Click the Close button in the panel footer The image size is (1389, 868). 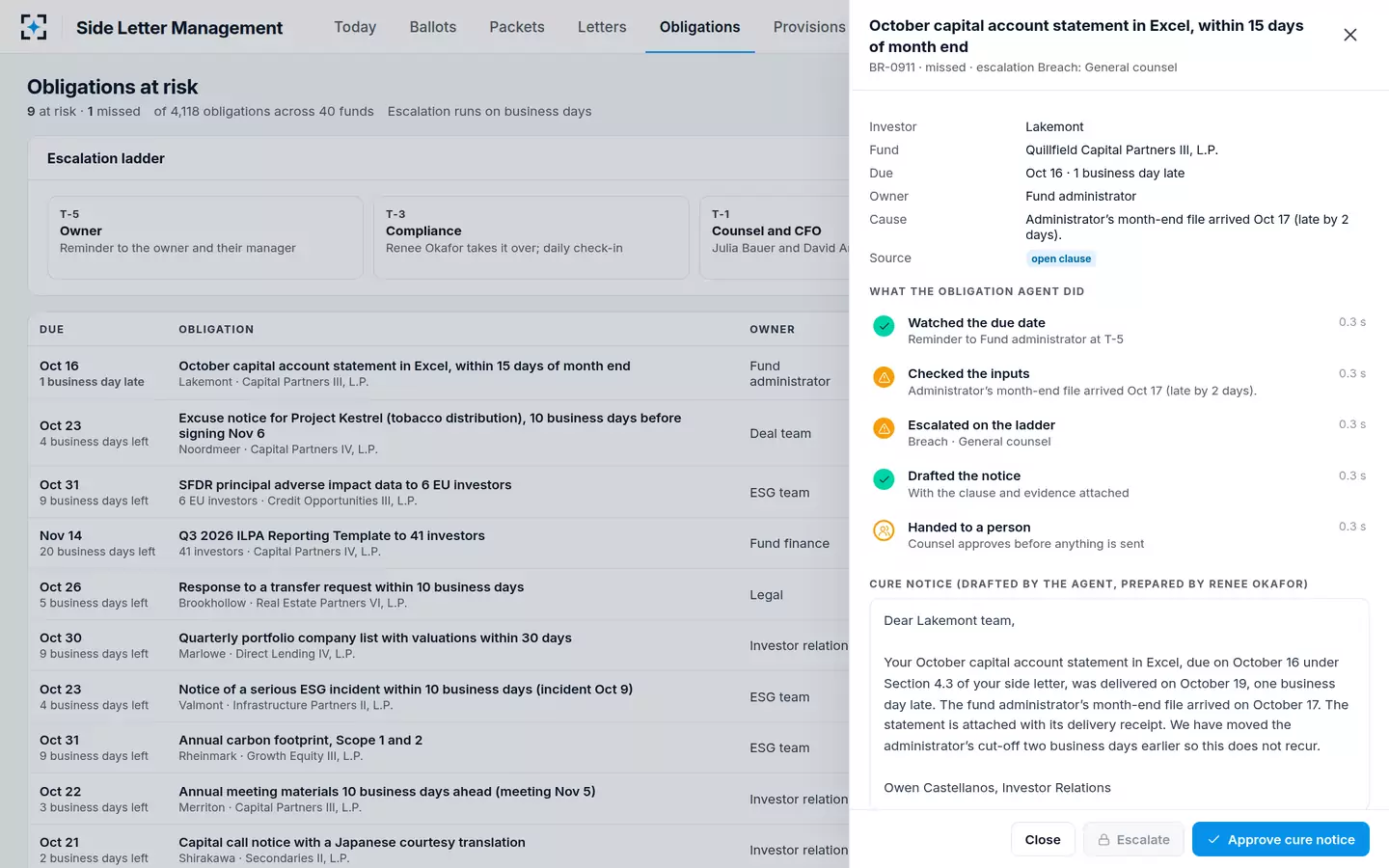(x=1043, y=839)
